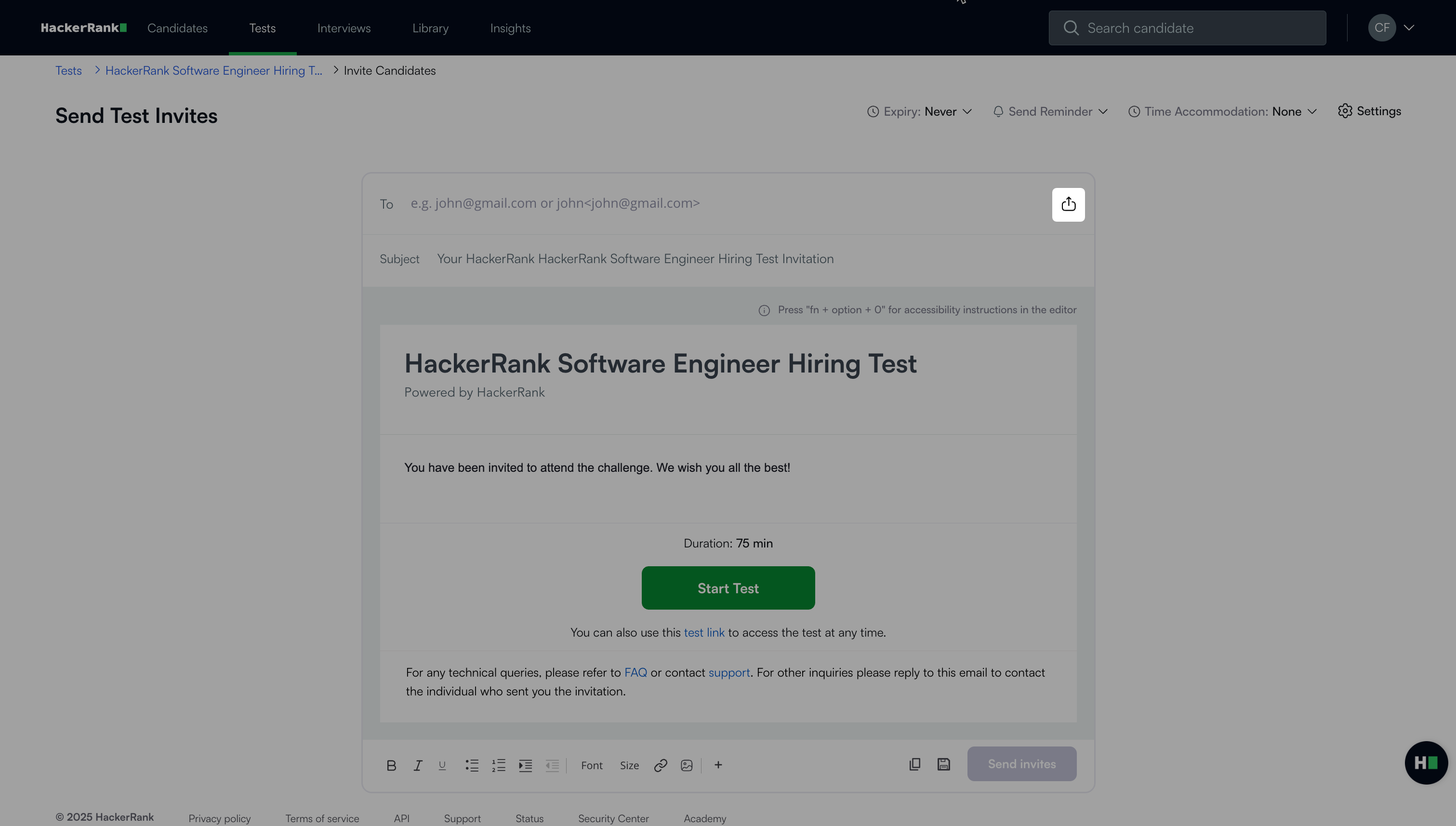Viewport: 1456px width, 826px height.
Task: Expand Time Accommodation: None dropdown
Action: click(1222, 112)
